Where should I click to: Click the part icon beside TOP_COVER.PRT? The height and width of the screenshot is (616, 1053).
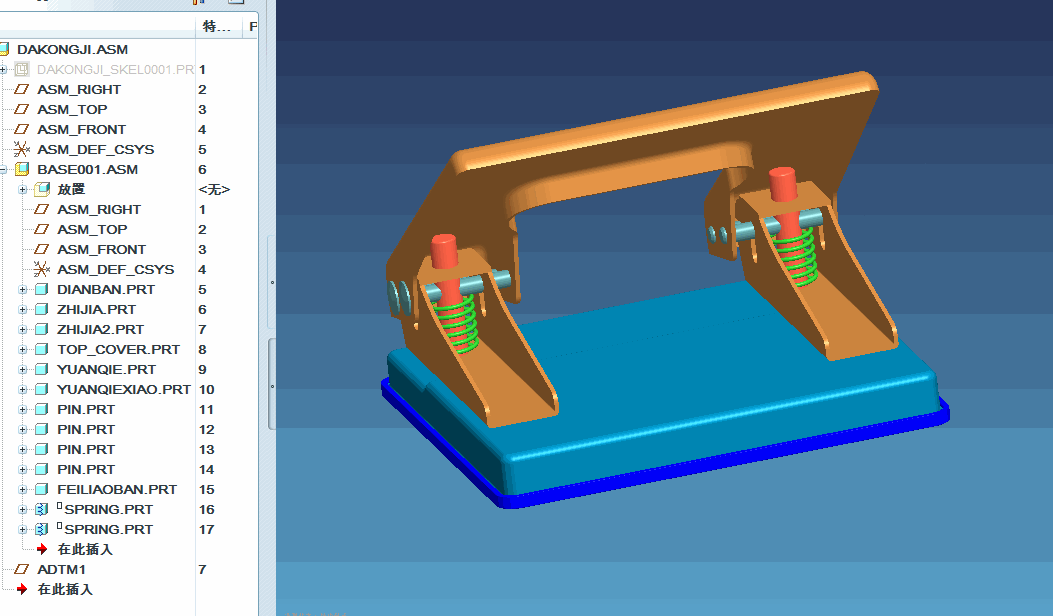[x=41, y=349]
